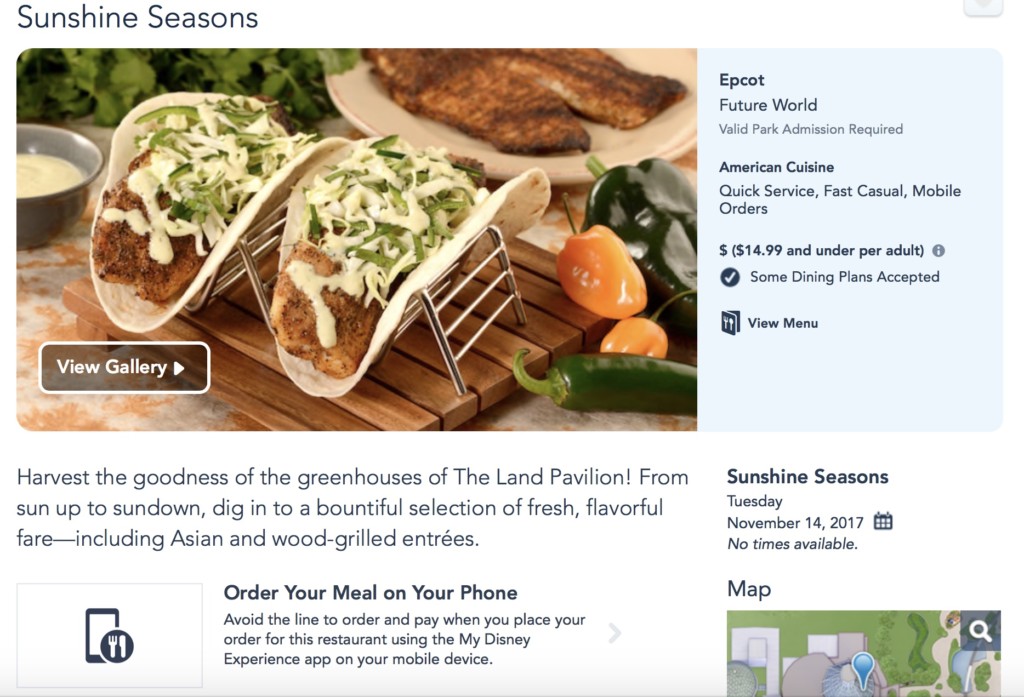This screenshot has height=697, width=1024.
Task: Click the Order Your Meal on Your Phone heading
Action: point(370,593)
